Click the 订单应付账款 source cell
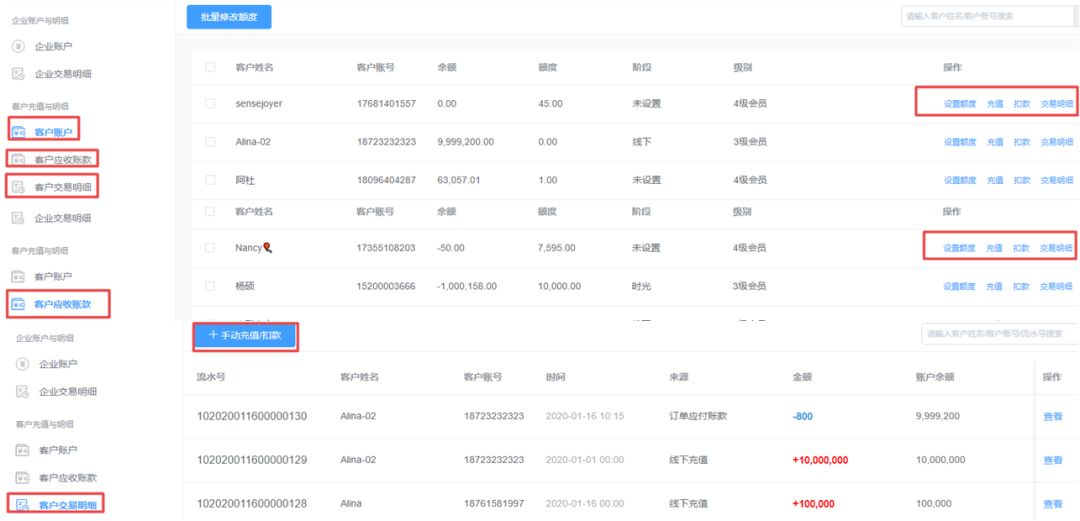Image resolution: width=1080 pixels, height=521 pixels. click(698, 416)
